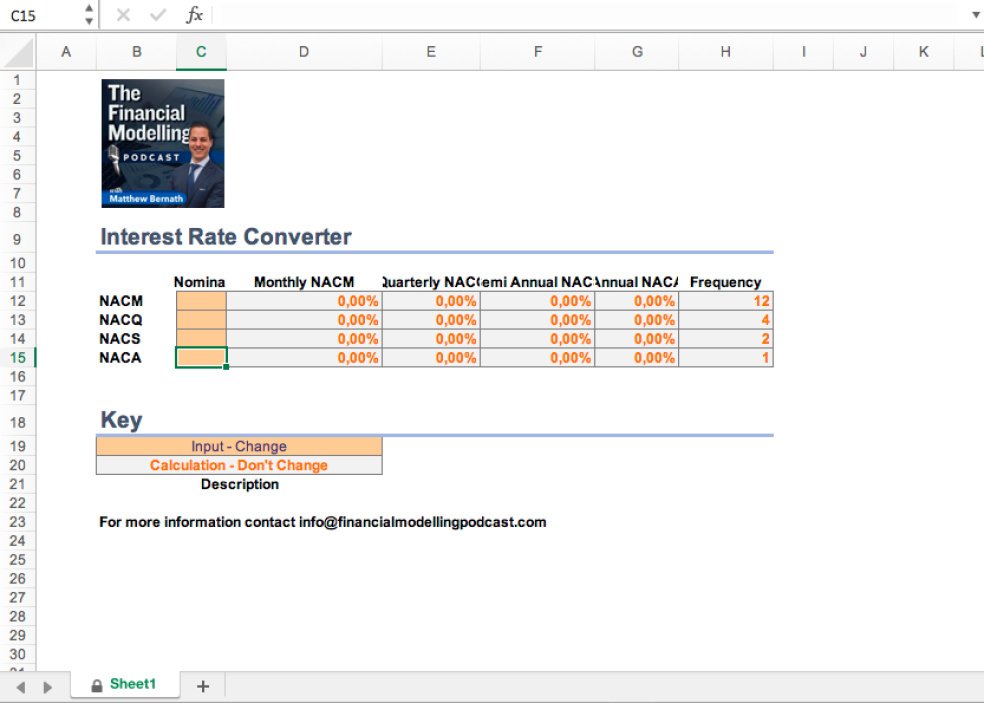
Task: Click the Financial Modelling Podcast logo image
Action: pyautogui.click(x=162, y=141)
